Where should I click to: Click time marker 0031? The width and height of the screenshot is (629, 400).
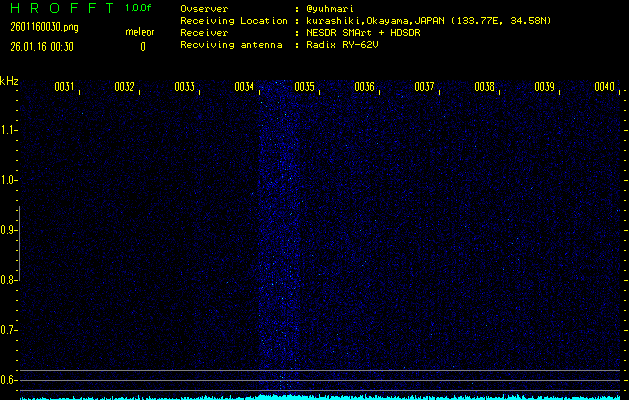[65, 87]
